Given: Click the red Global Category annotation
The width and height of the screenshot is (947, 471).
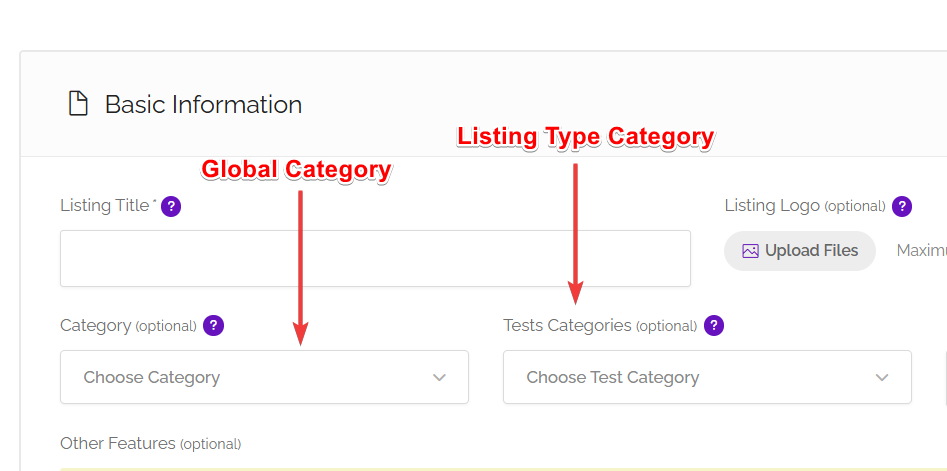Looking at the screenshot, I should tap(296, 170).
